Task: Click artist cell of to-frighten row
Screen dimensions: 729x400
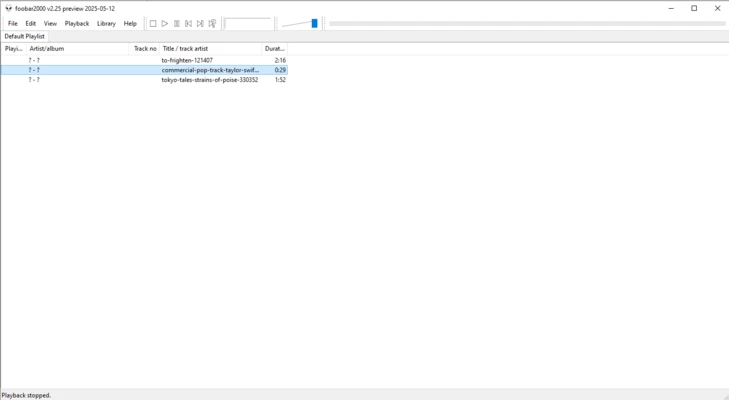Action: click(x=34, y=60)
